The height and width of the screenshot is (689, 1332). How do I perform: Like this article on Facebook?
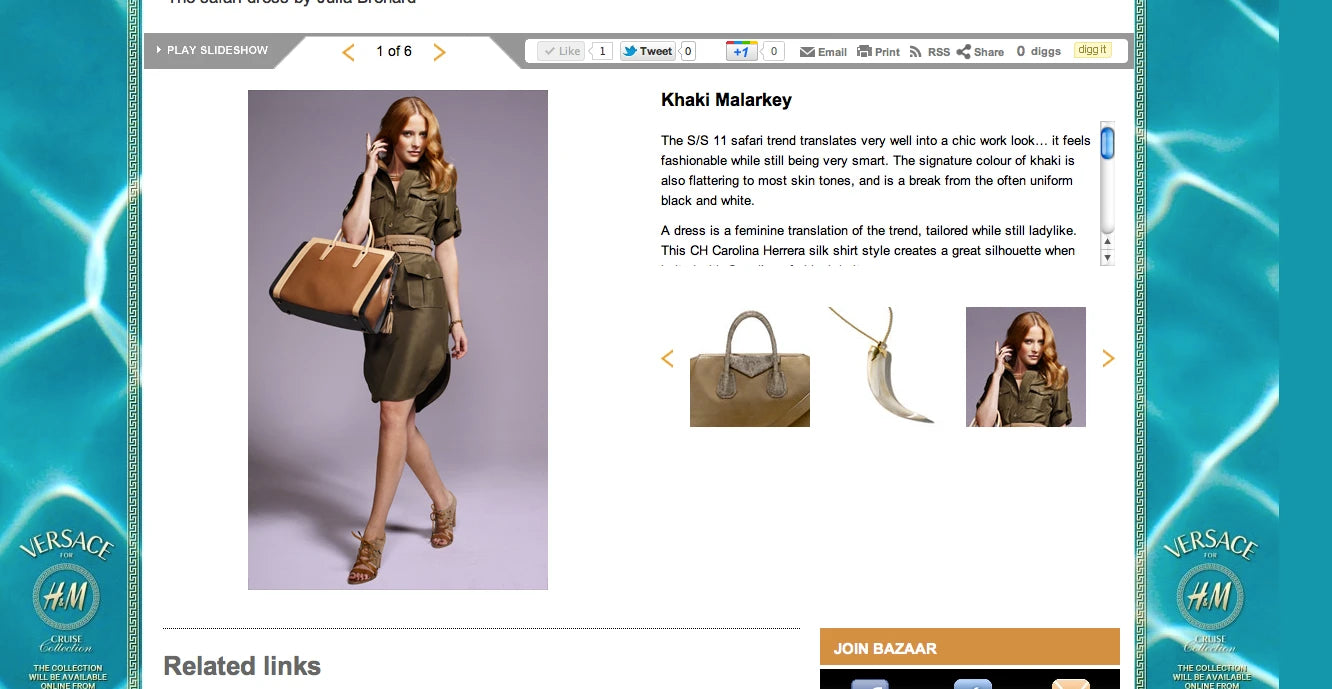coord(561,51)
